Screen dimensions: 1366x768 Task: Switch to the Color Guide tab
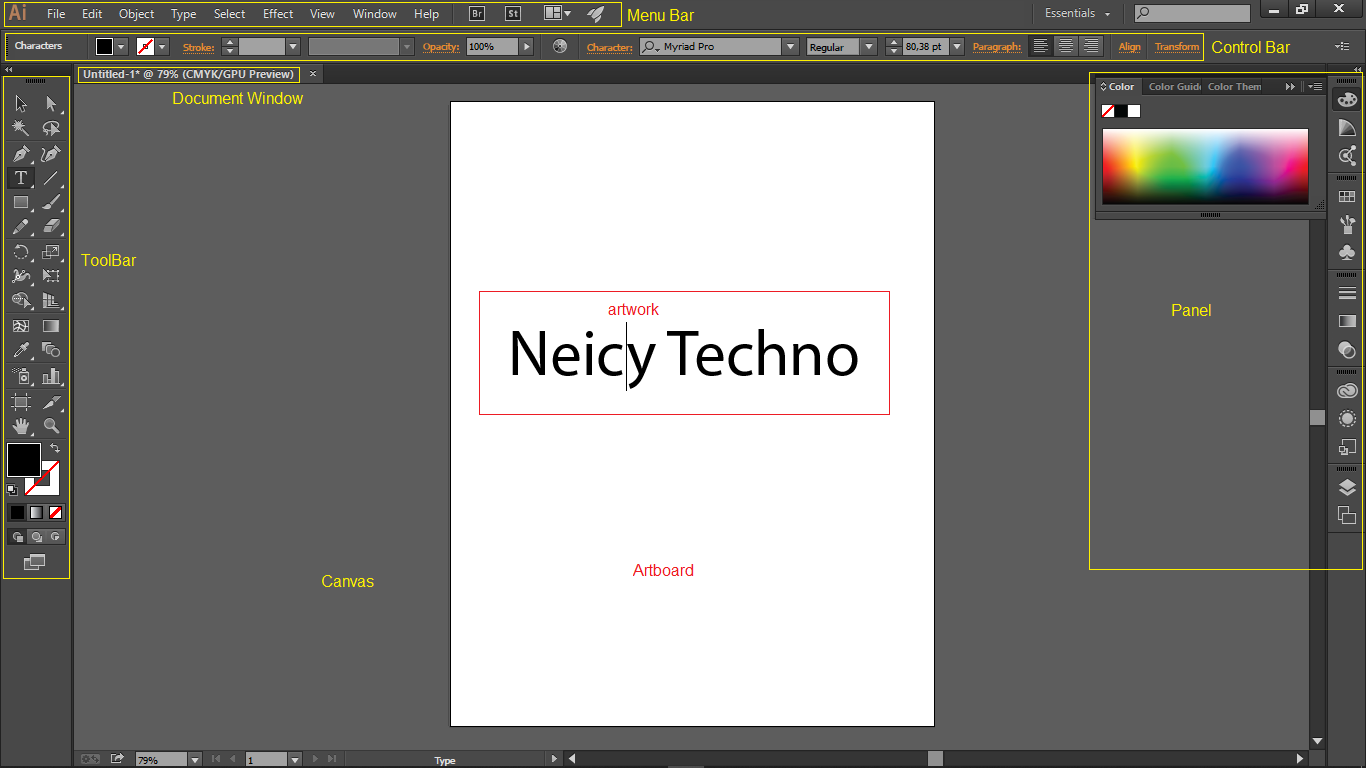[1174, 87]
